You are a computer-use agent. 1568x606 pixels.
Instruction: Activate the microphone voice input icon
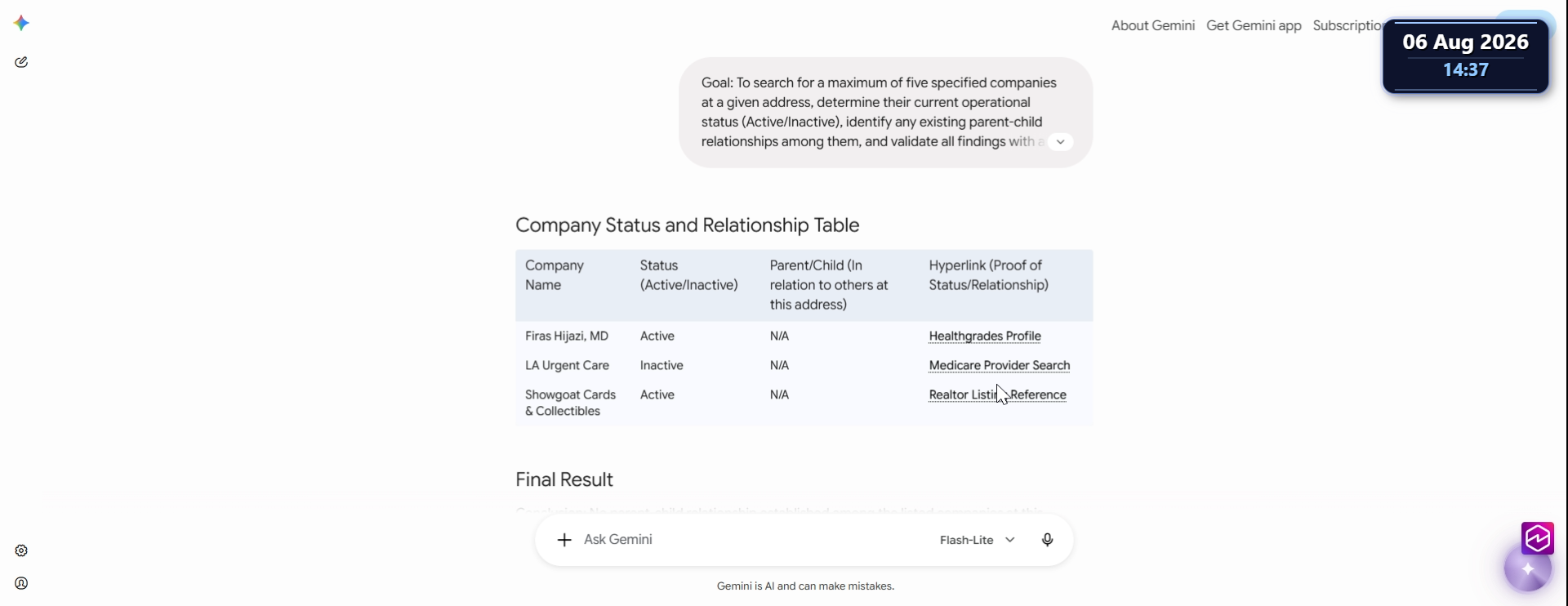(x=1047, y=540)
